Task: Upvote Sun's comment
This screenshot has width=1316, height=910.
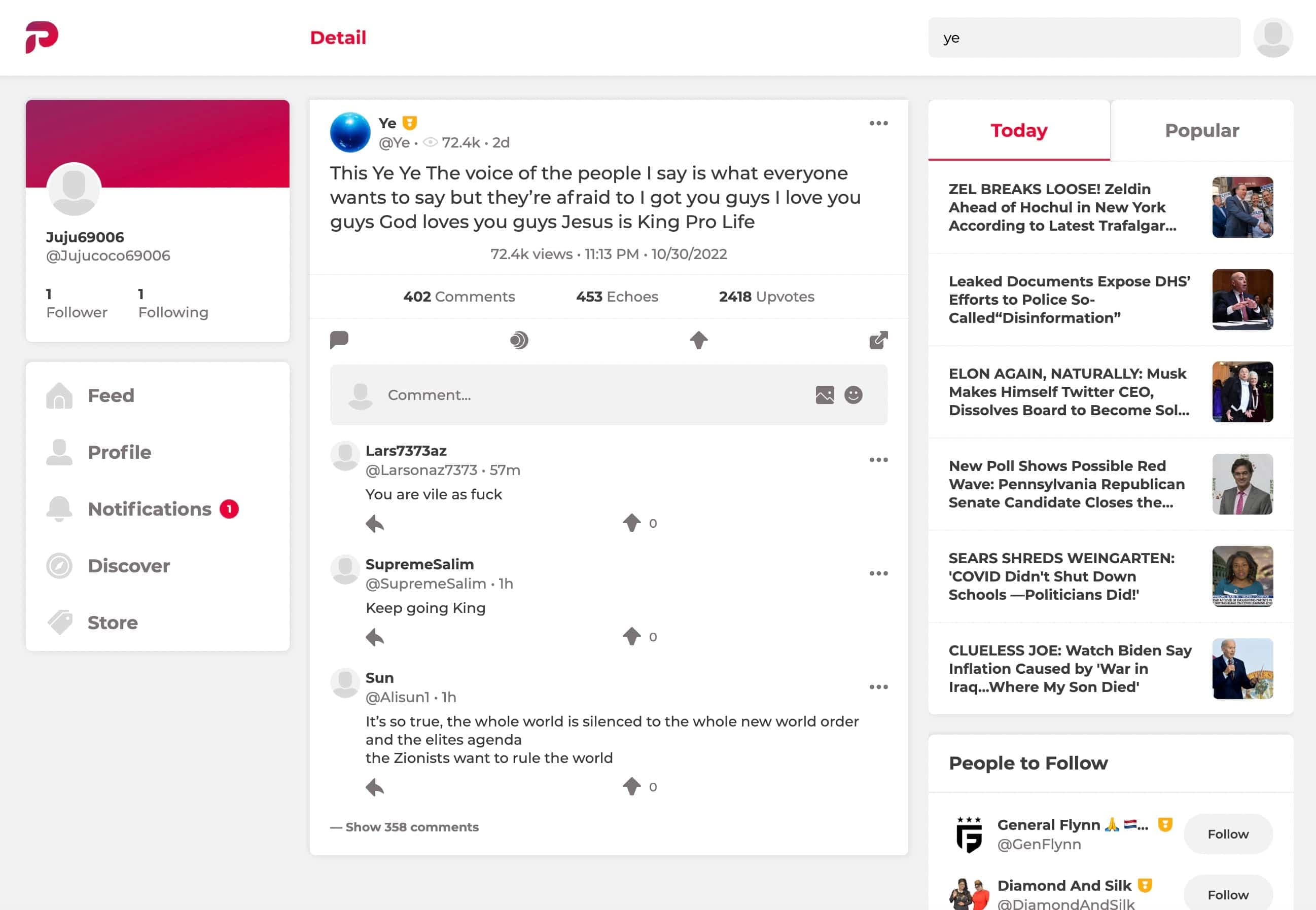Action: point(631,787)
